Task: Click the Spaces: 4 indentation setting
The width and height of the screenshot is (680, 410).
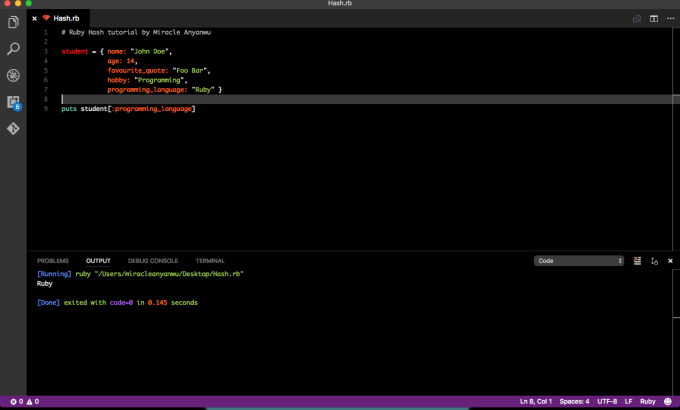Action: coord(575,401)
